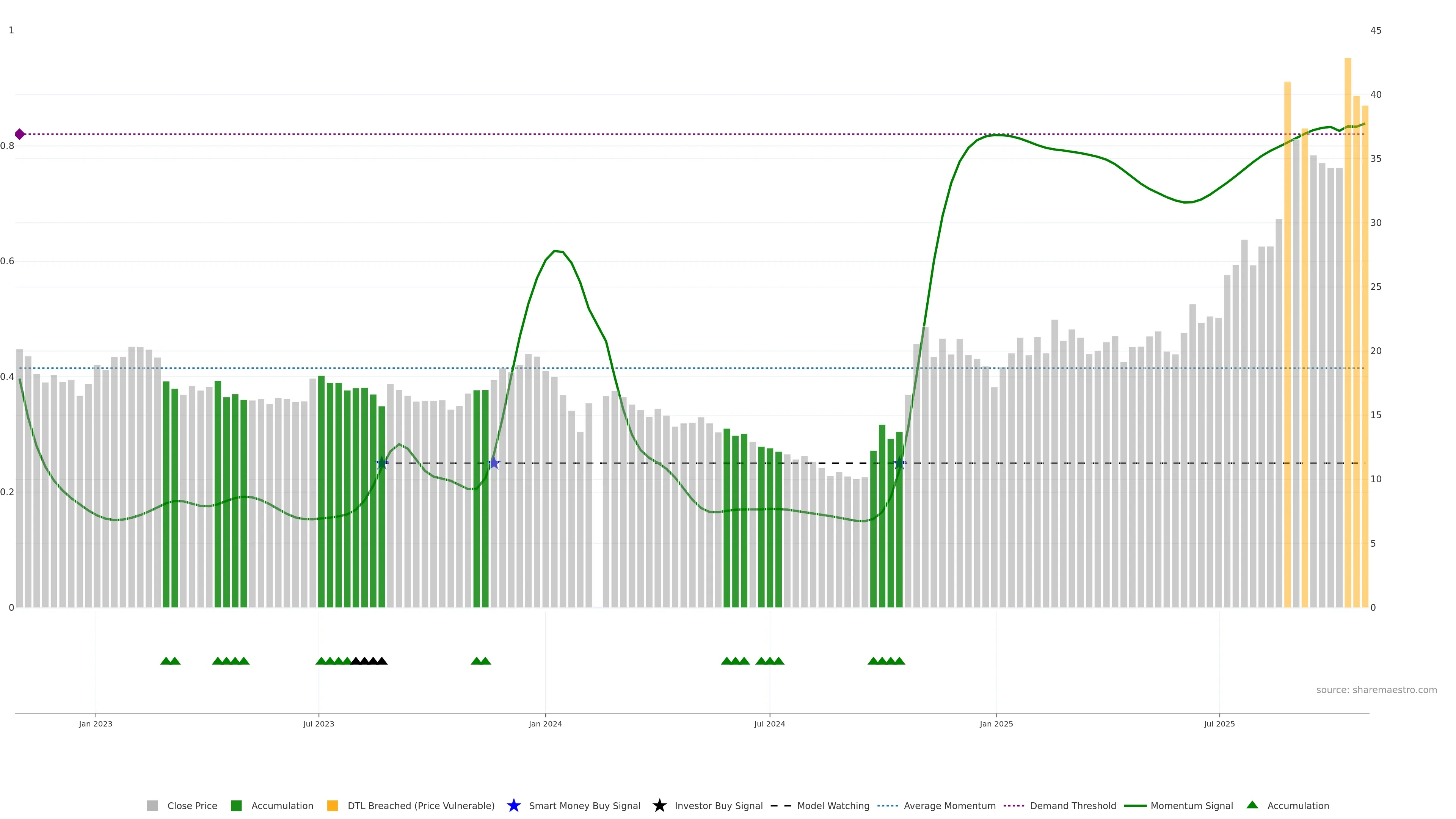Click the blue star marker near October 2024
This screenshot has height=819, width=1456.
tap(899, 463)
